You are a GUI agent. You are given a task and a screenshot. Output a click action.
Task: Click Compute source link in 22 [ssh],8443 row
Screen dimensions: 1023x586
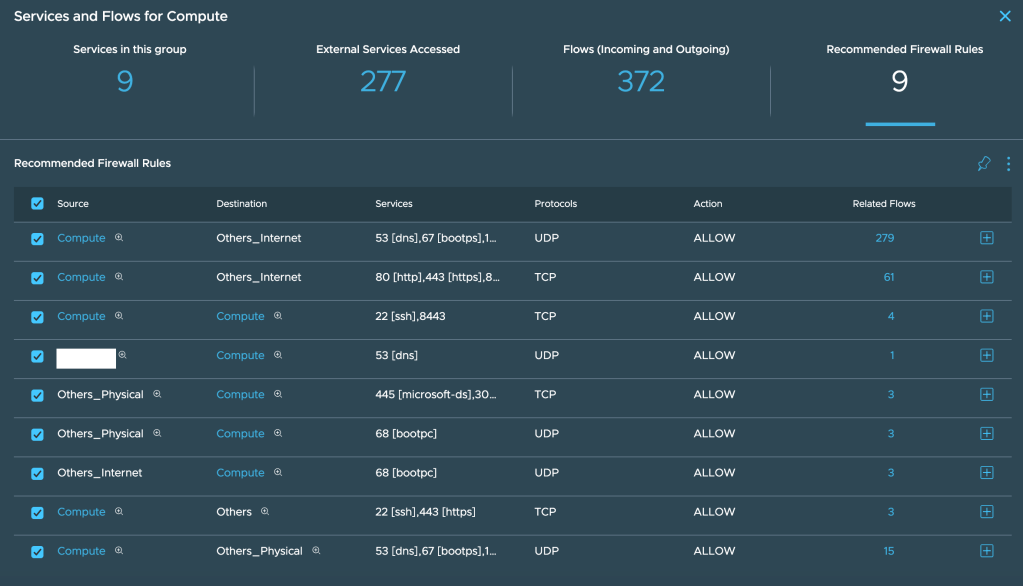click(x=81, y=316)
